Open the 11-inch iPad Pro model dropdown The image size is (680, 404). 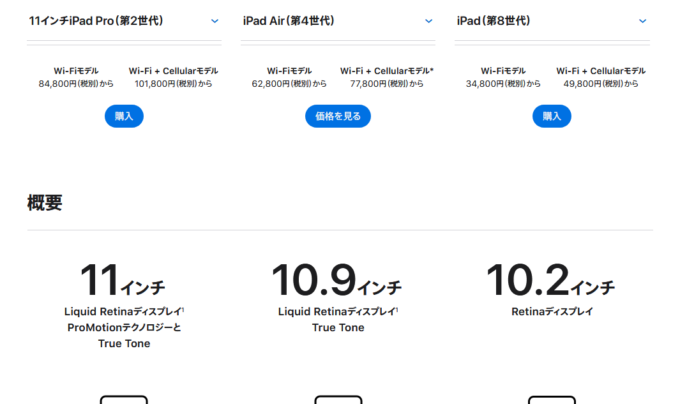click(124, 21)
